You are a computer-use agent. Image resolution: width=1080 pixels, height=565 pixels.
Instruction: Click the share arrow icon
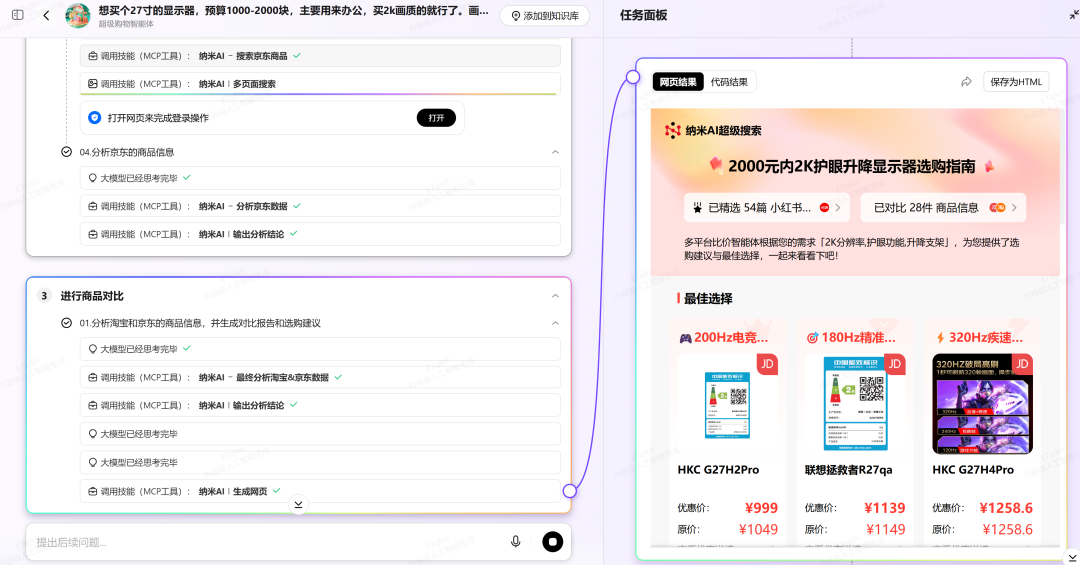[x=966, y=82]
